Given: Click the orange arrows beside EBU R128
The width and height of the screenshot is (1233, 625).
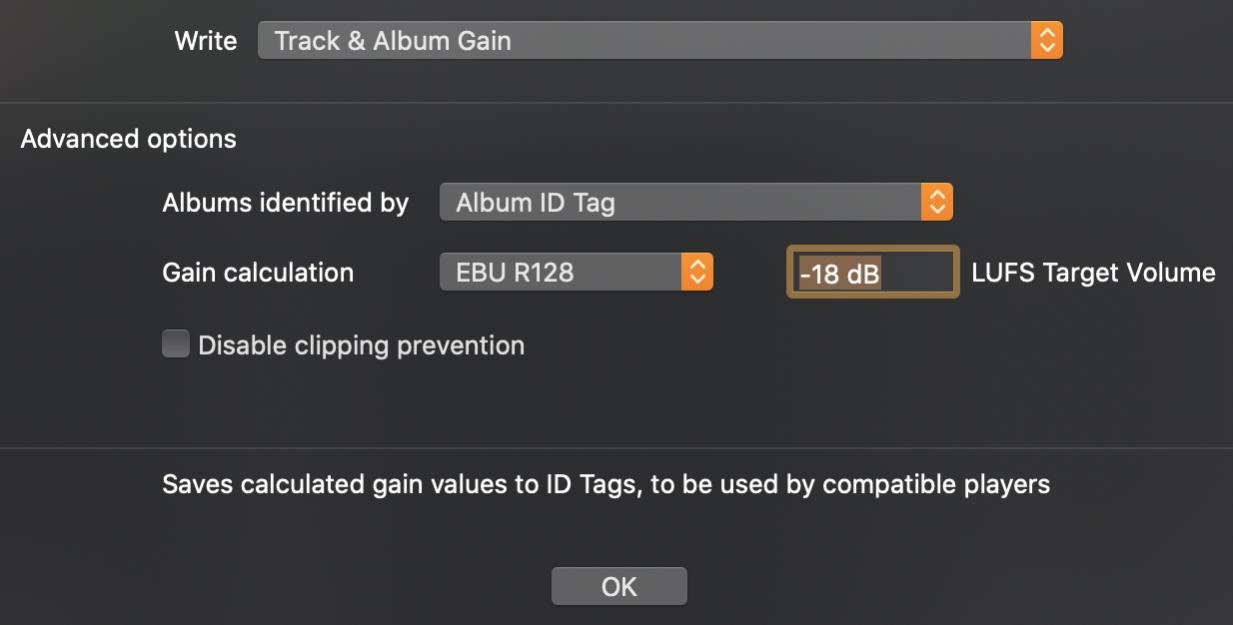Looking at the screenshot, I should 697,272.
